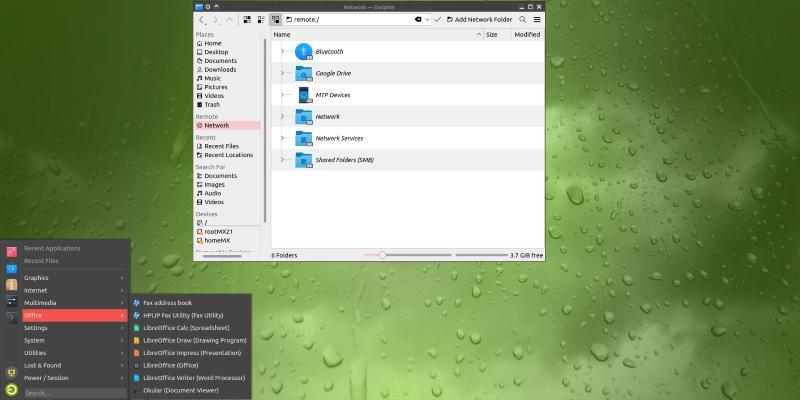Select Trash in the Places panel
The width and height of the screenshot is (800, 400).
point(228,105)
